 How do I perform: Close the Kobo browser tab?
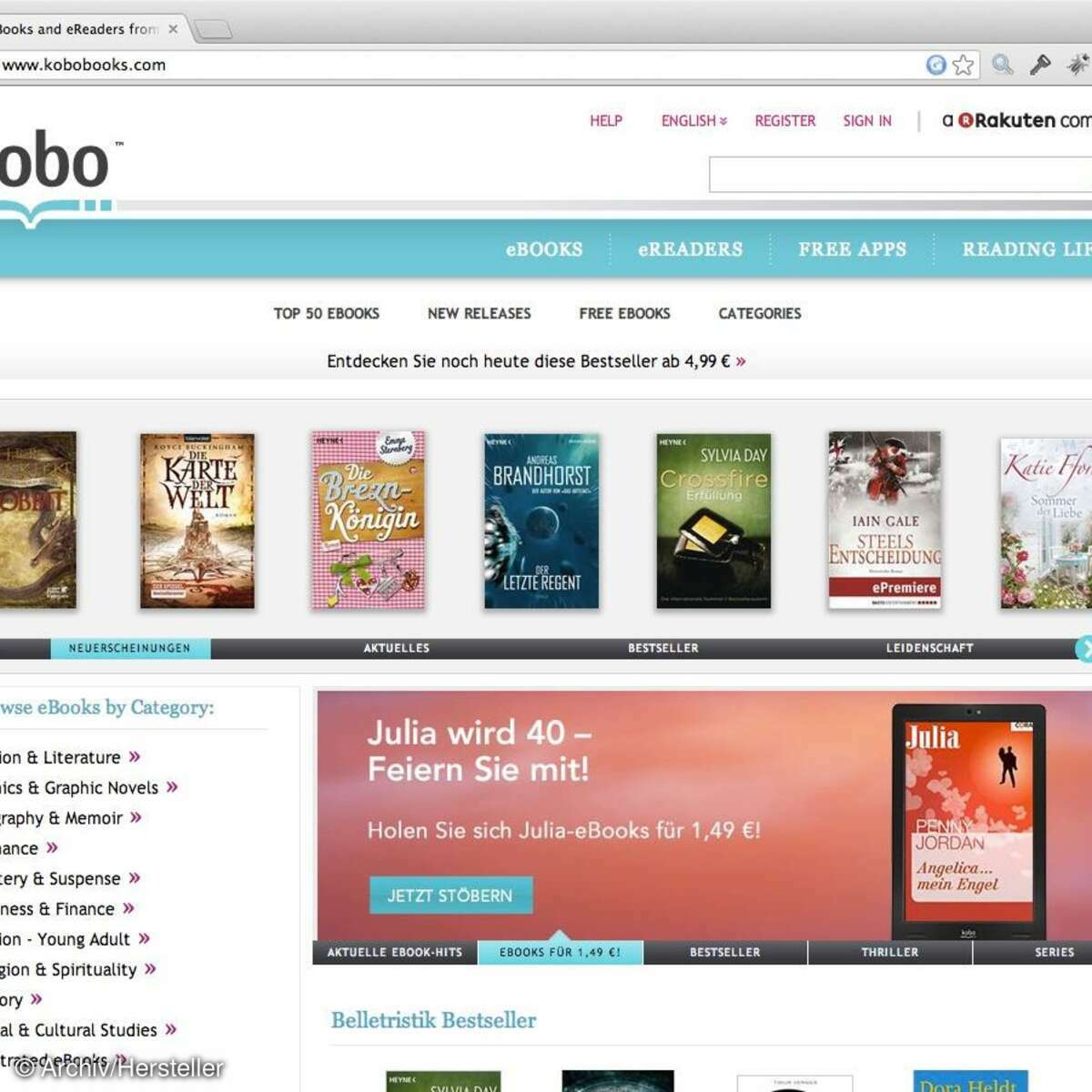tap(173, 29)
